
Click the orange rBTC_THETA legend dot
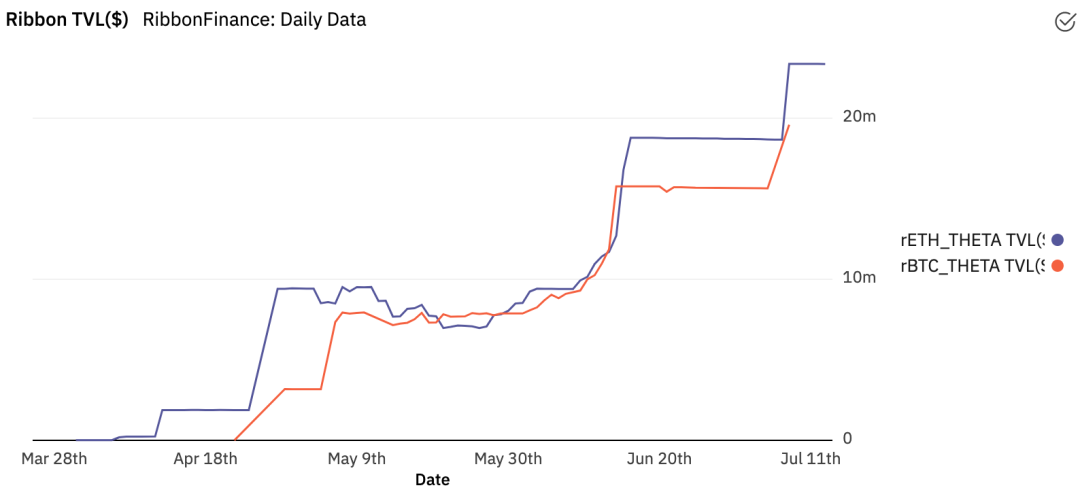click(1058, 265)
